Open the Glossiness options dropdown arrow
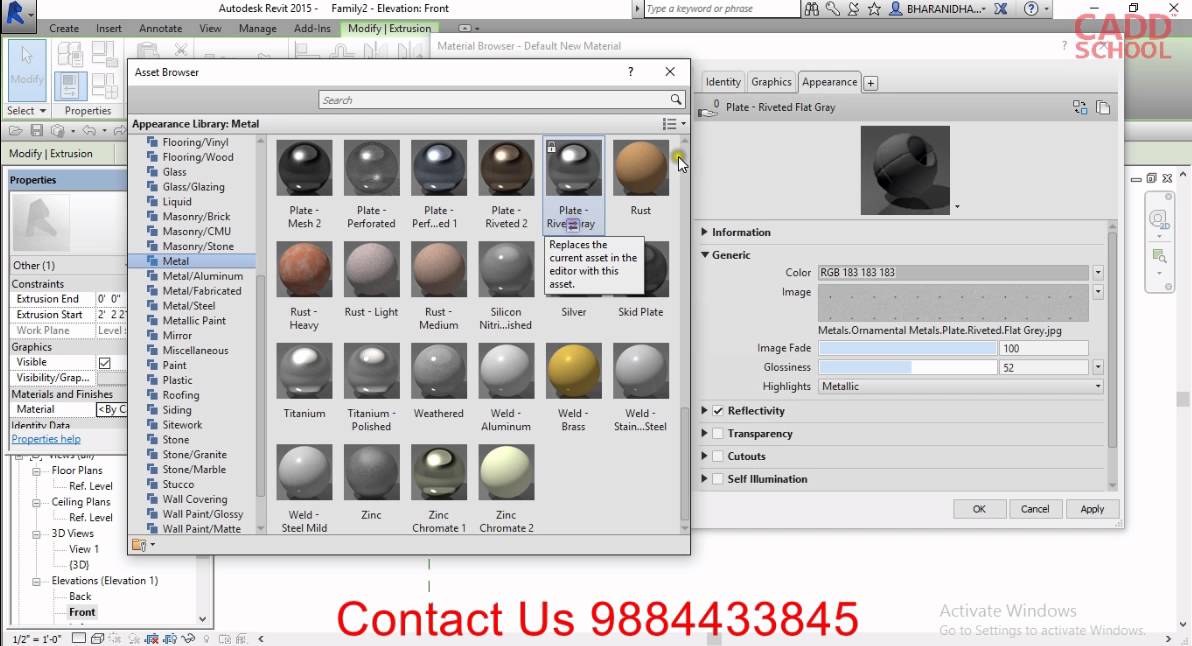Image resolution: width=1192 pixels, height=646 pixels. 1098,367
